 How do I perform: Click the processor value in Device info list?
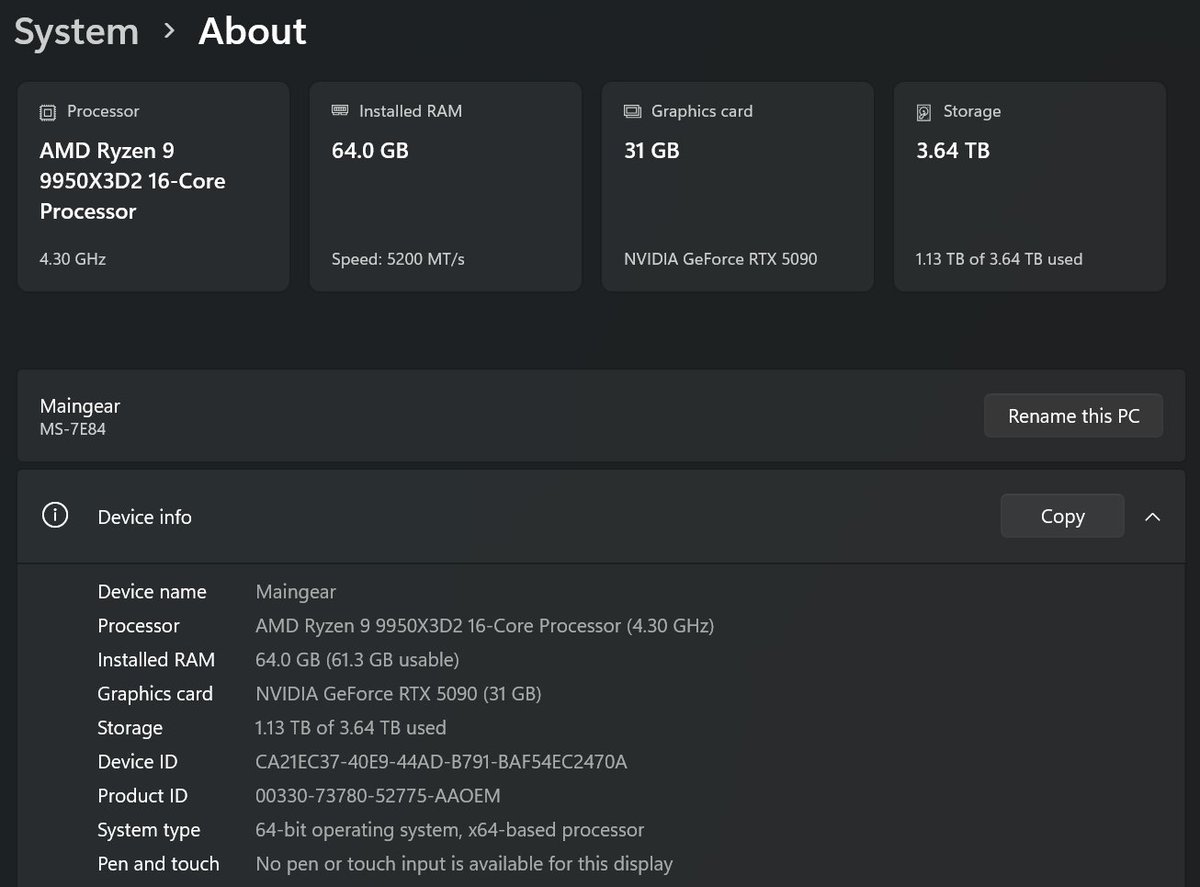(485, 626)
